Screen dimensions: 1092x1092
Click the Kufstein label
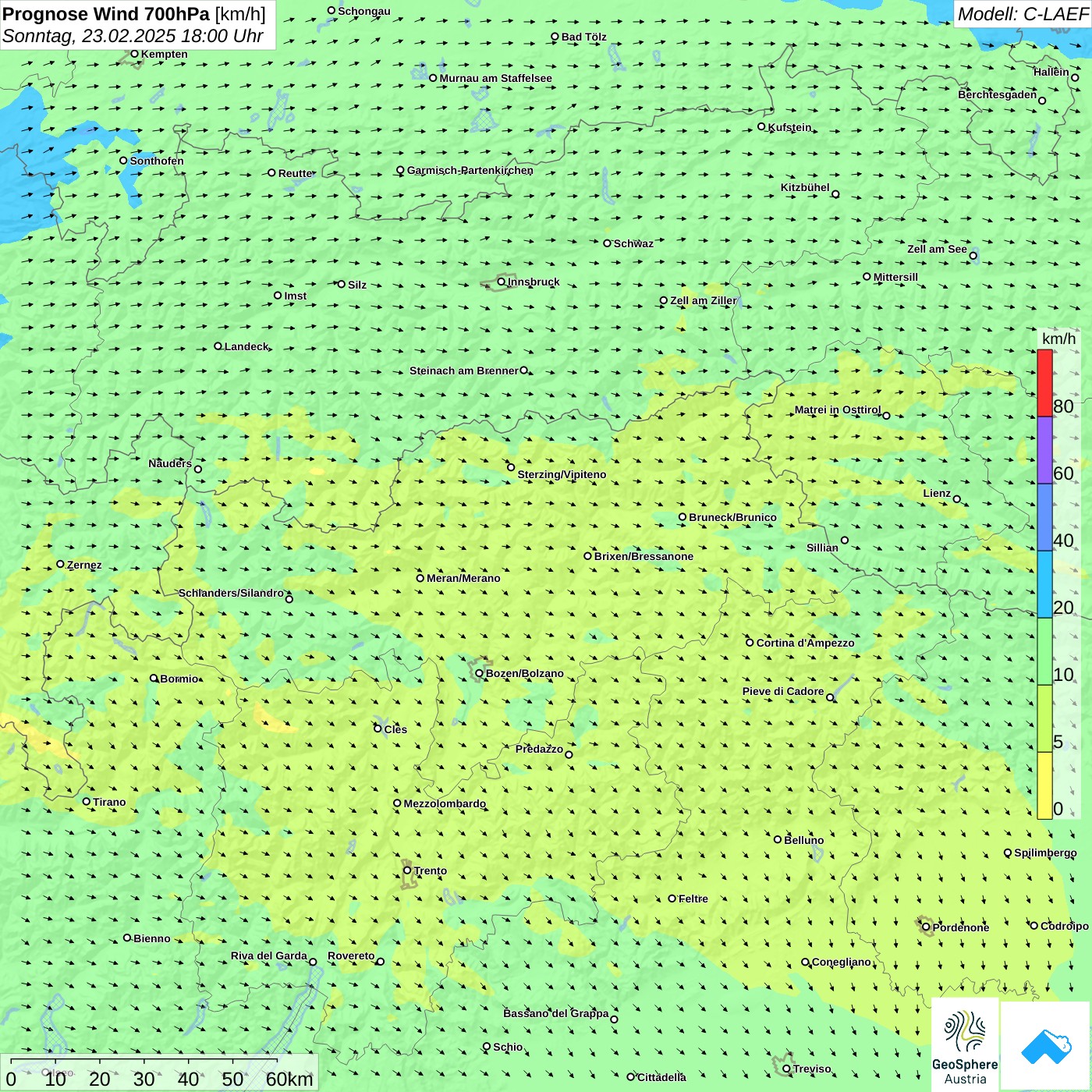(x=790, y=127)
